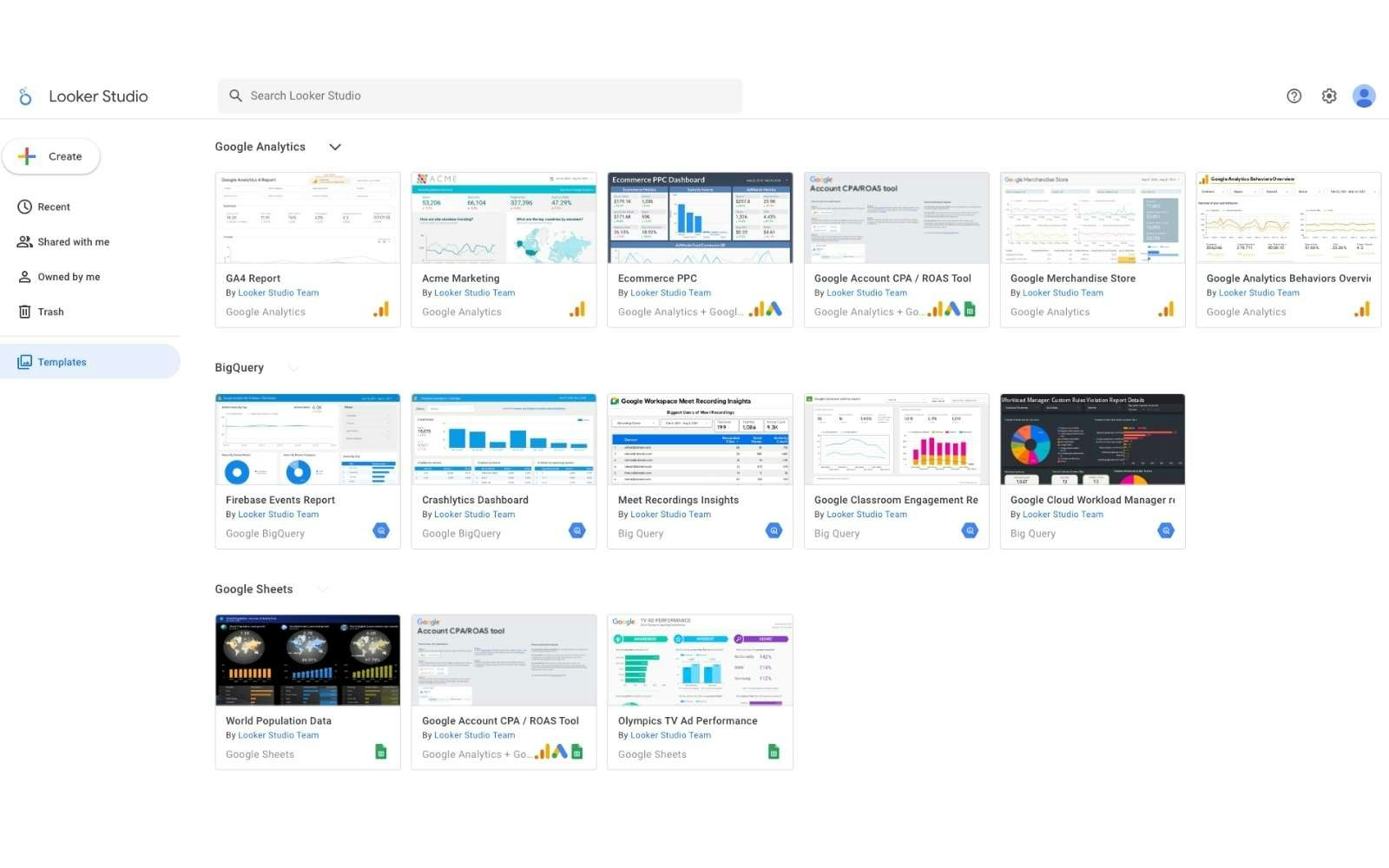
Task: Click Google Ads icon on Ecommerce PPC card
Action: tap(773, 309)
